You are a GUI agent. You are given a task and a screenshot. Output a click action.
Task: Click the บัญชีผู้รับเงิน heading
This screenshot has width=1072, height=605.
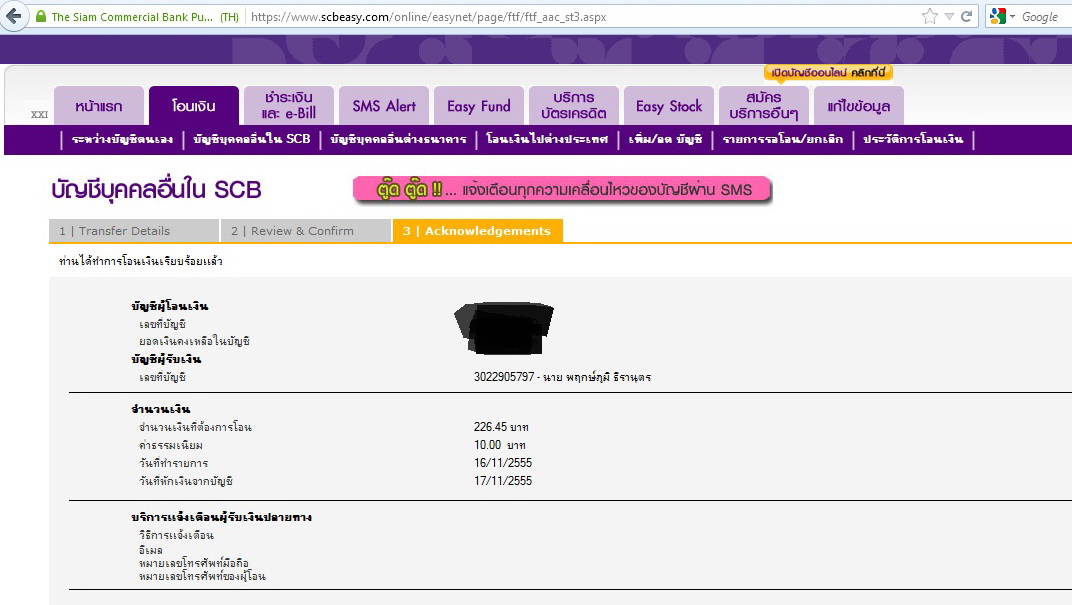pyautogui.click(x=166, y=360)
